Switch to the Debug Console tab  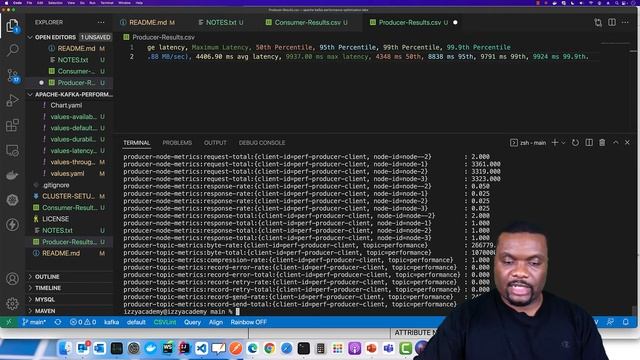pyautogui.click(x=262, y=143)
